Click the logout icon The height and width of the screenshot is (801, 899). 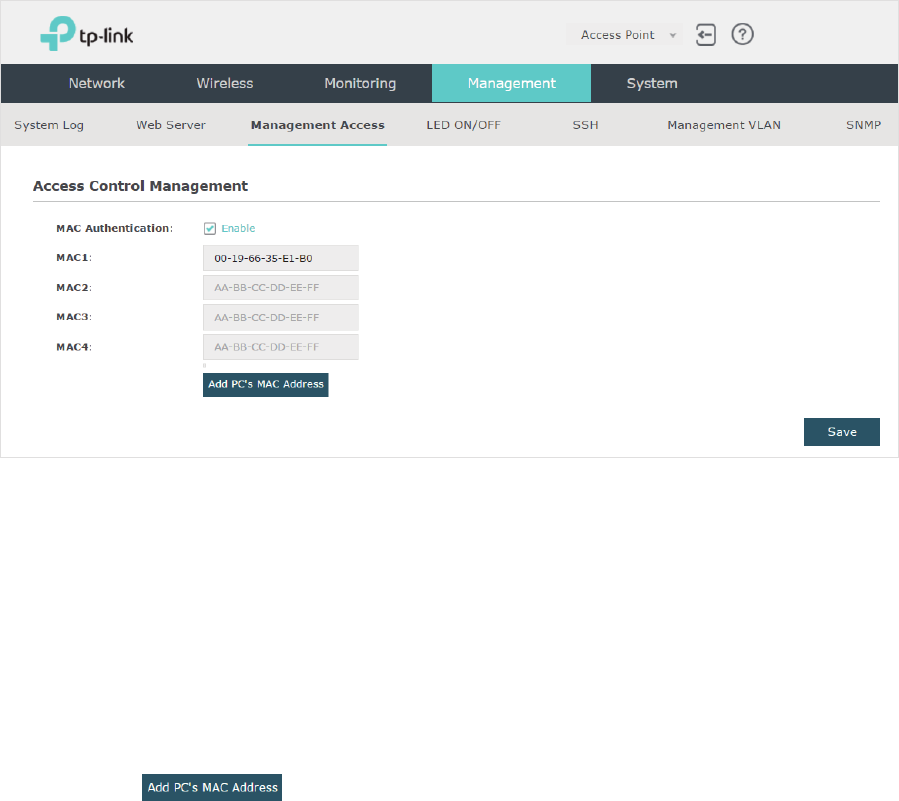(706, 34)
